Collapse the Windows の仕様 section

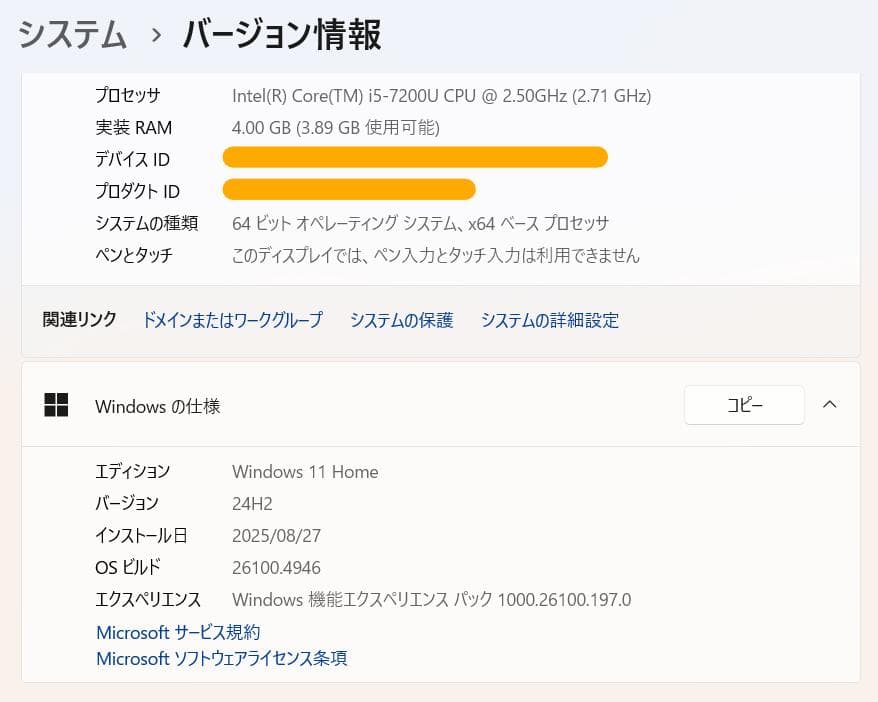(829, 405)
